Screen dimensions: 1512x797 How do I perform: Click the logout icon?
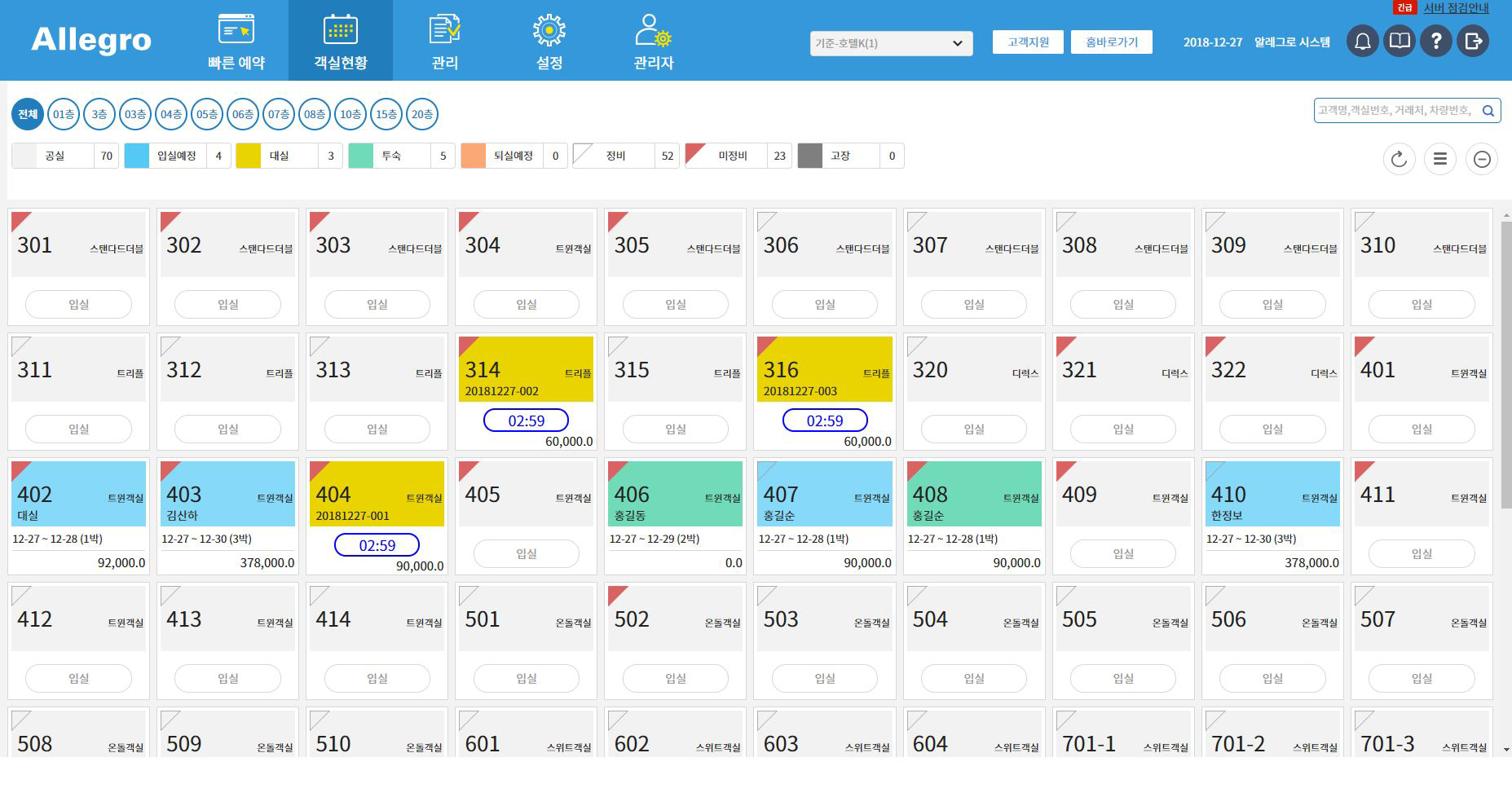click(x=1473, y=42)
